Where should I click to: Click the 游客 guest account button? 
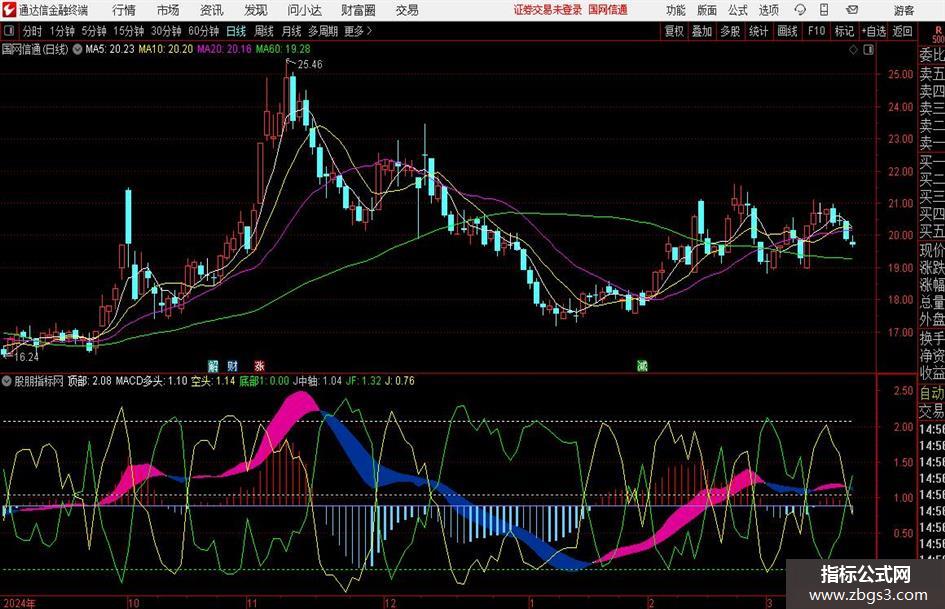pyautogui.click(x=904, y=10)
